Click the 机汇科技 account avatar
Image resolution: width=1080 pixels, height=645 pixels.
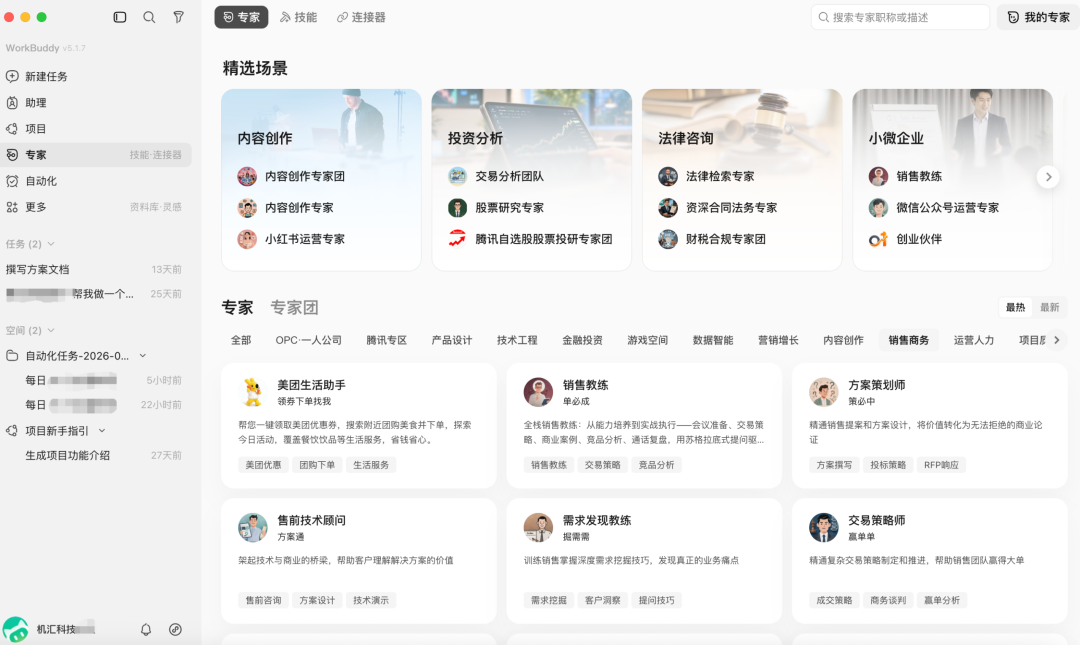click(x=15, y=630)
